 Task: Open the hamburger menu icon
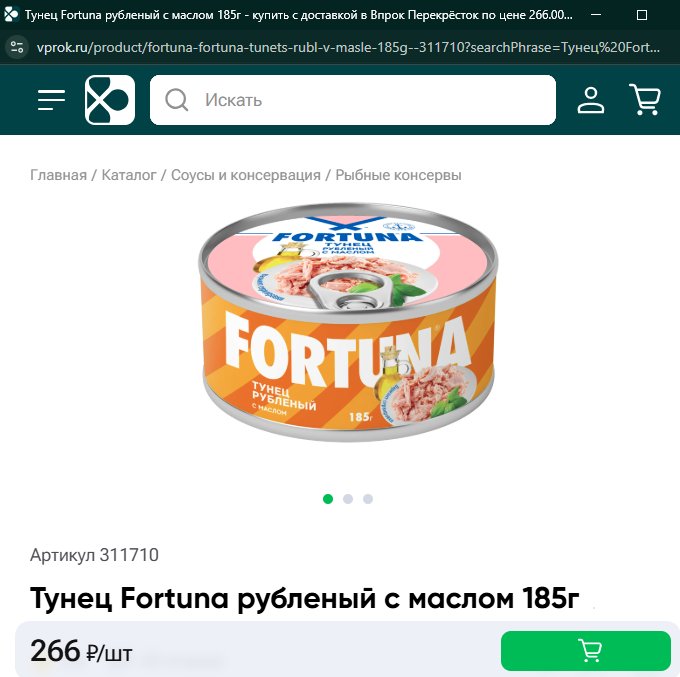click(51, 100)
